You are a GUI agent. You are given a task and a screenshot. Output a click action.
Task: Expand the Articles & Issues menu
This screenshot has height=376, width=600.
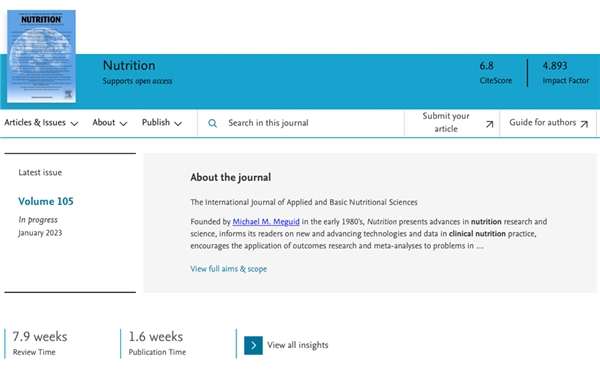pyautogui.click(x=41, y=123)
